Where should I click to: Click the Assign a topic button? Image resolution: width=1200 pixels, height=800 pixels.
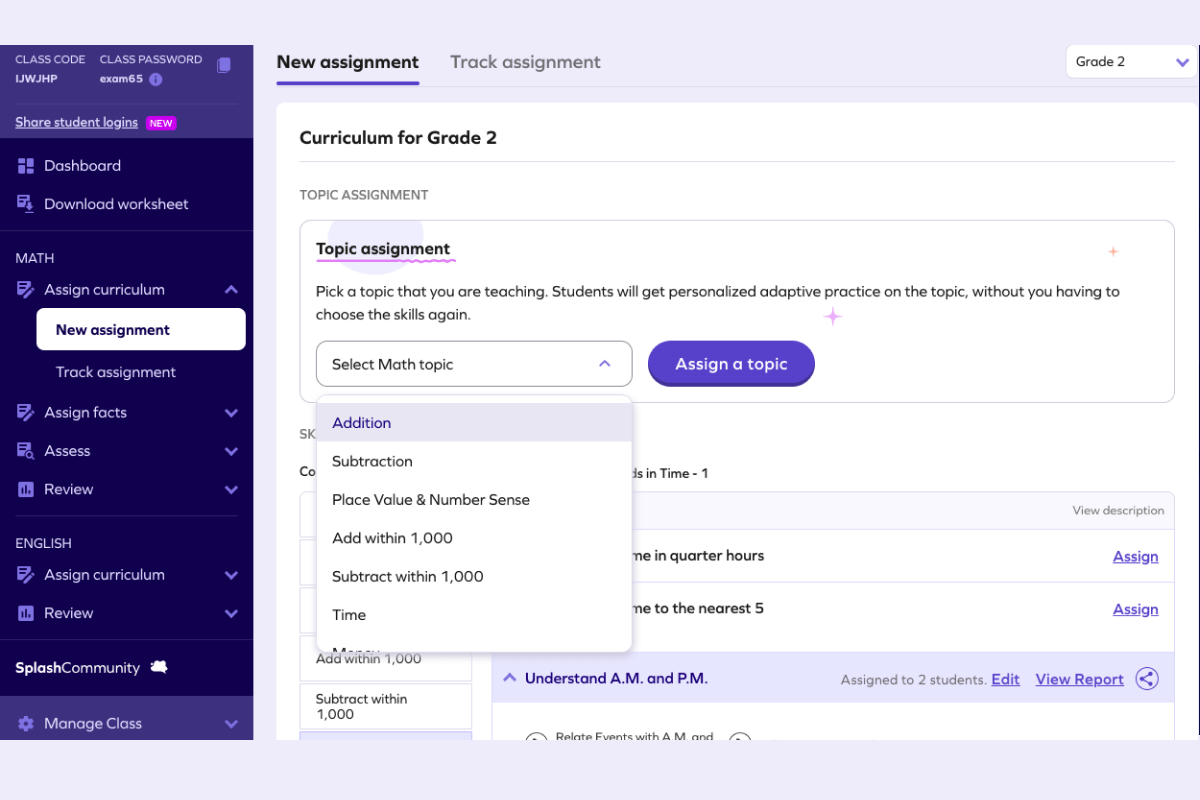coord(731,364)
